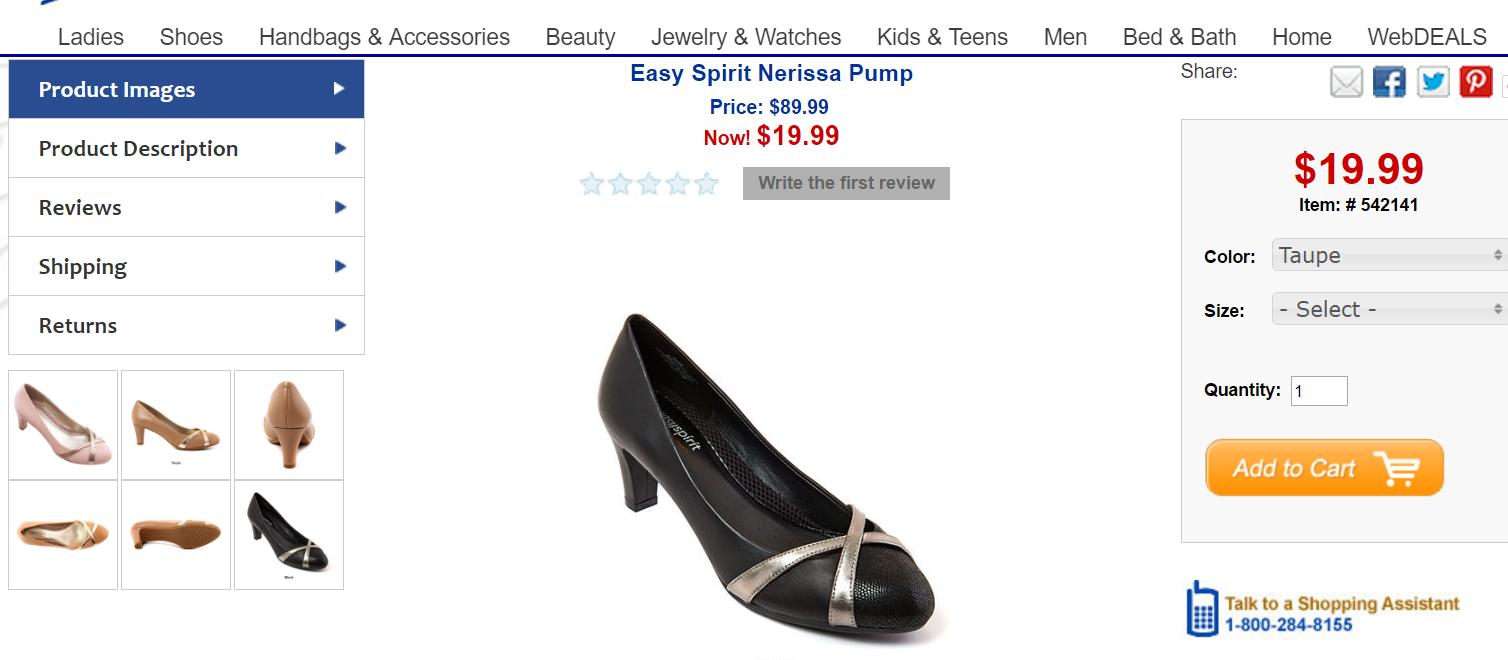Click Write the first review button
This screenshot has height=660, width=1508.
coord(846,183)
